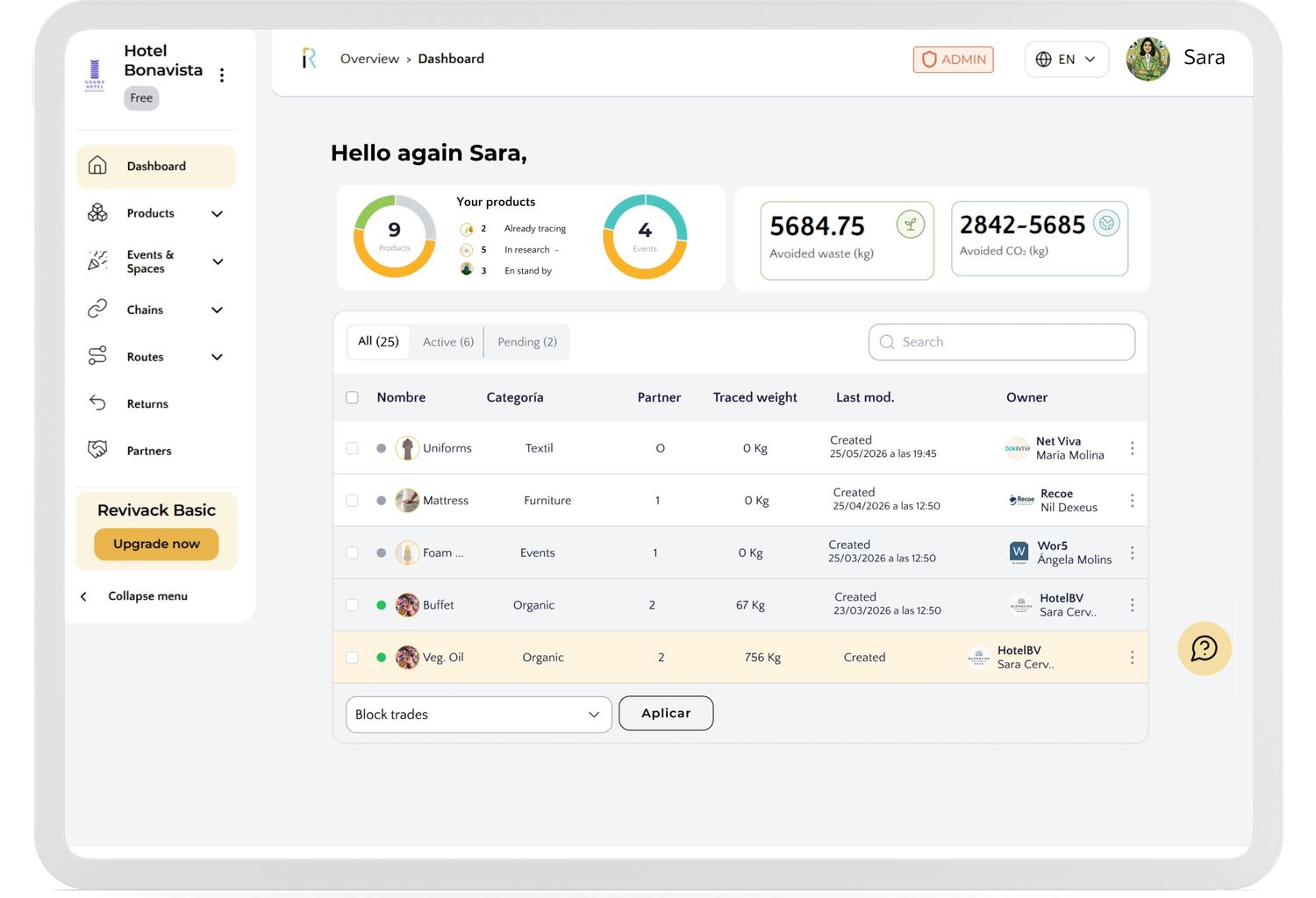The image size is (1316, 898).
Task: Select the Buffet row checkbox
Action: click(x=352, y=605)
